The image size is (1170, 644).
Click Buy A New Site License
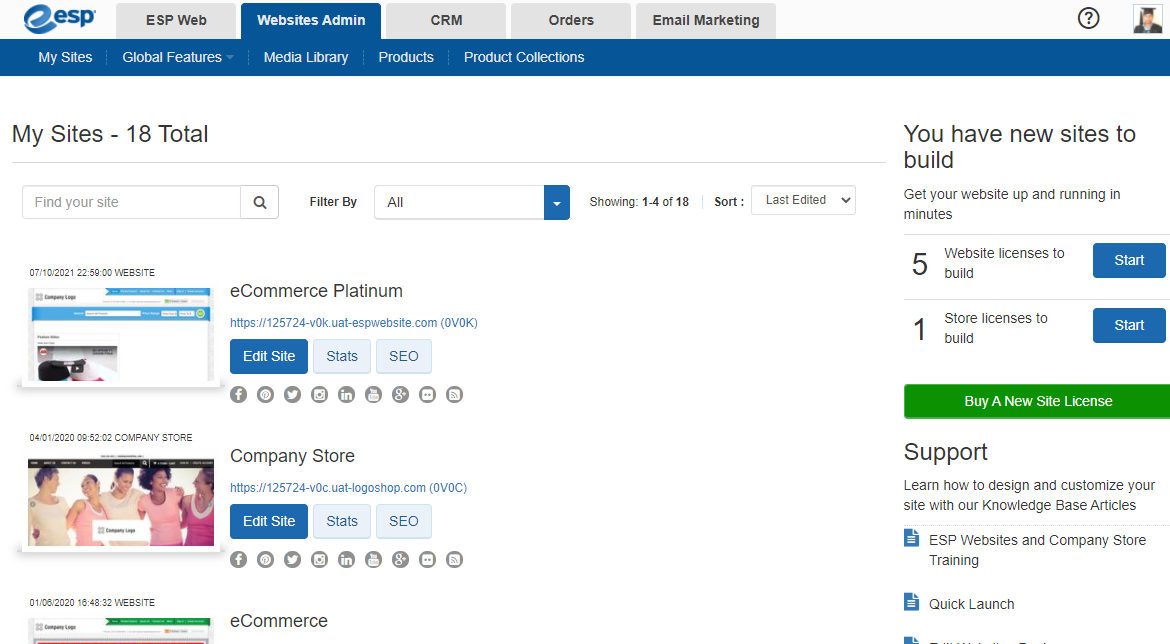[1038, 401]
